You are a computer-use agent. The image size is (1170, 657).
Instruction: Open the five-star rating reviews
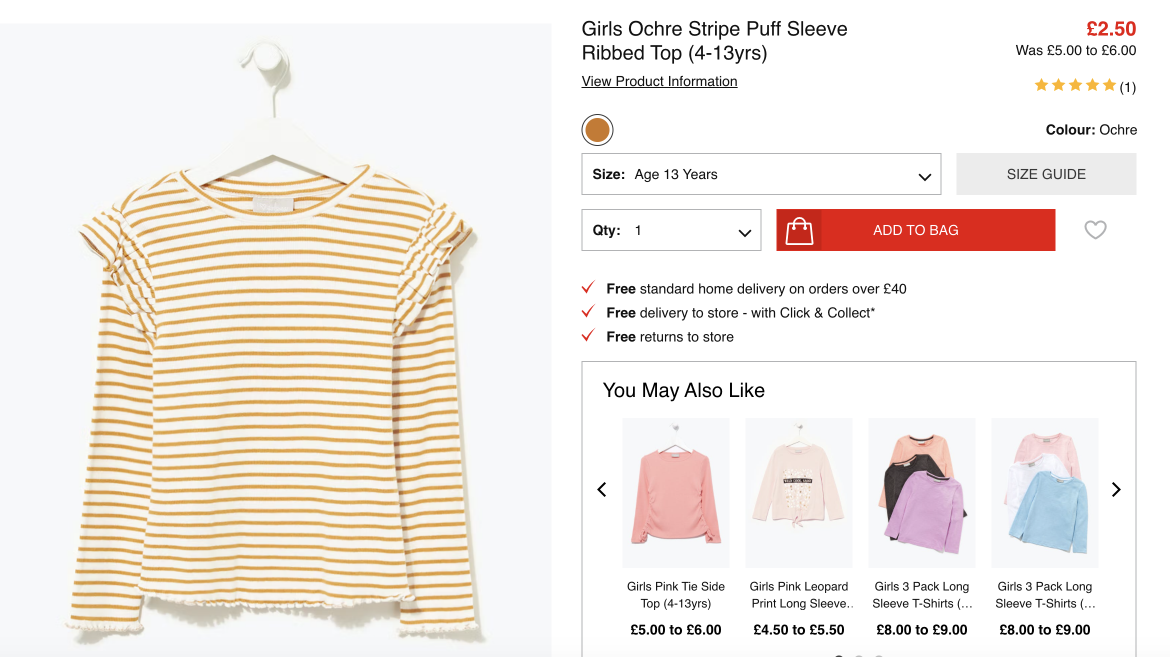click(x=1075, y=85)
